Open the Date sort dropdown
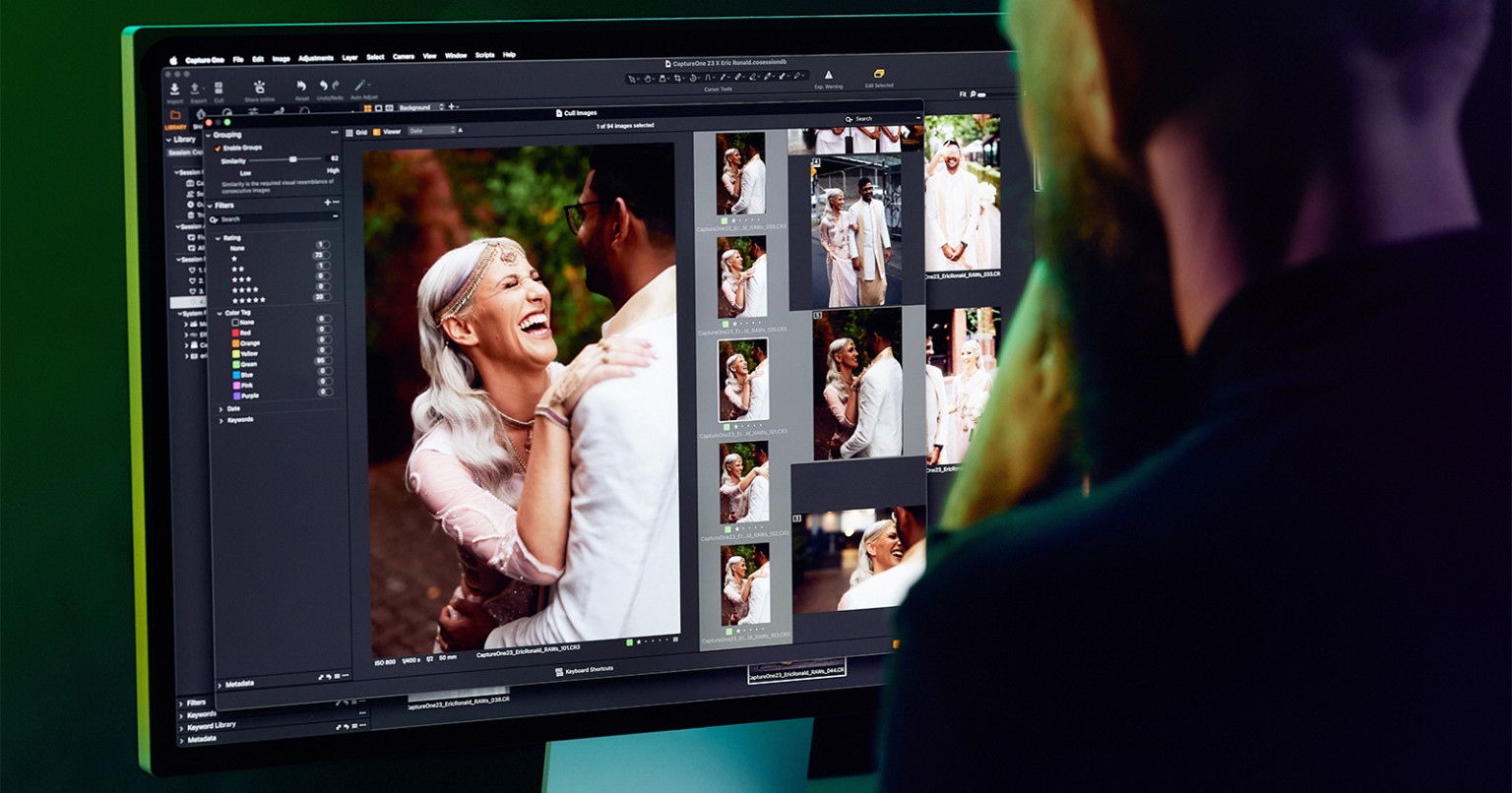 [x=431, y=130]
